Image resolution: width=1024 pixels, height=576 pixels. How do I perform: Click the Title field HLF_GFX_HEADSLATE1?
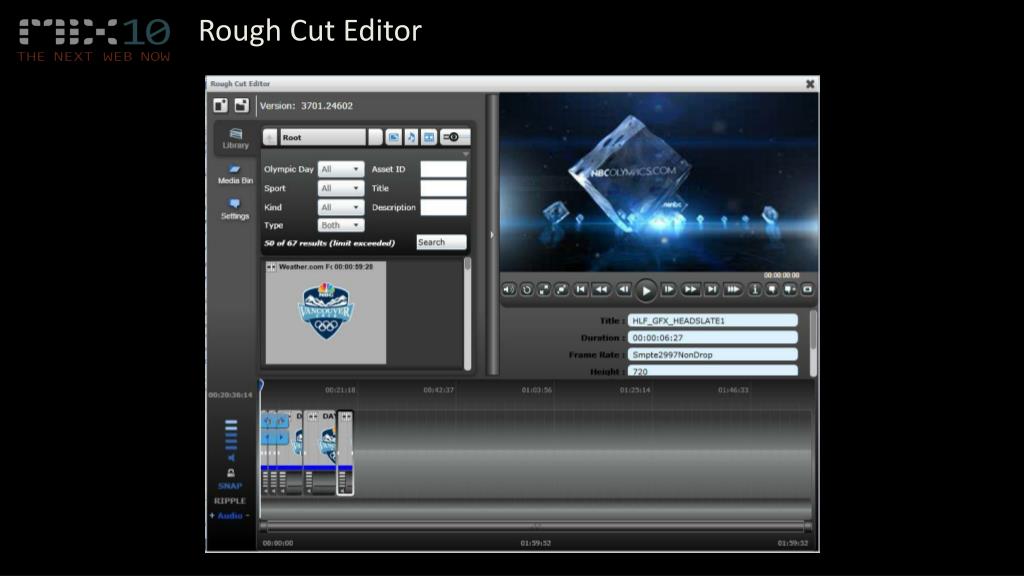[712, 321]
